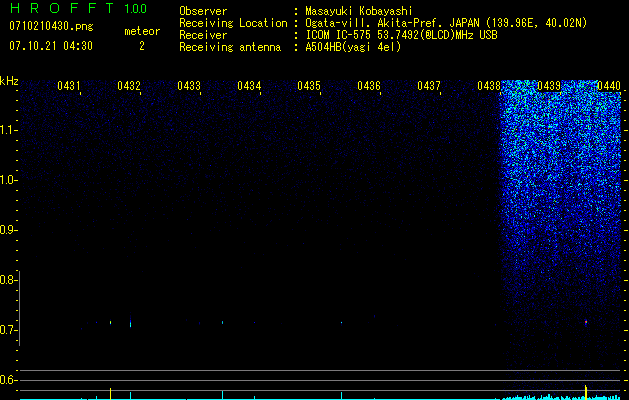The width and height of the screenshot is (629, 400).
Task: Click the cyan echo spot near 0433
Action: coord(222,322)
